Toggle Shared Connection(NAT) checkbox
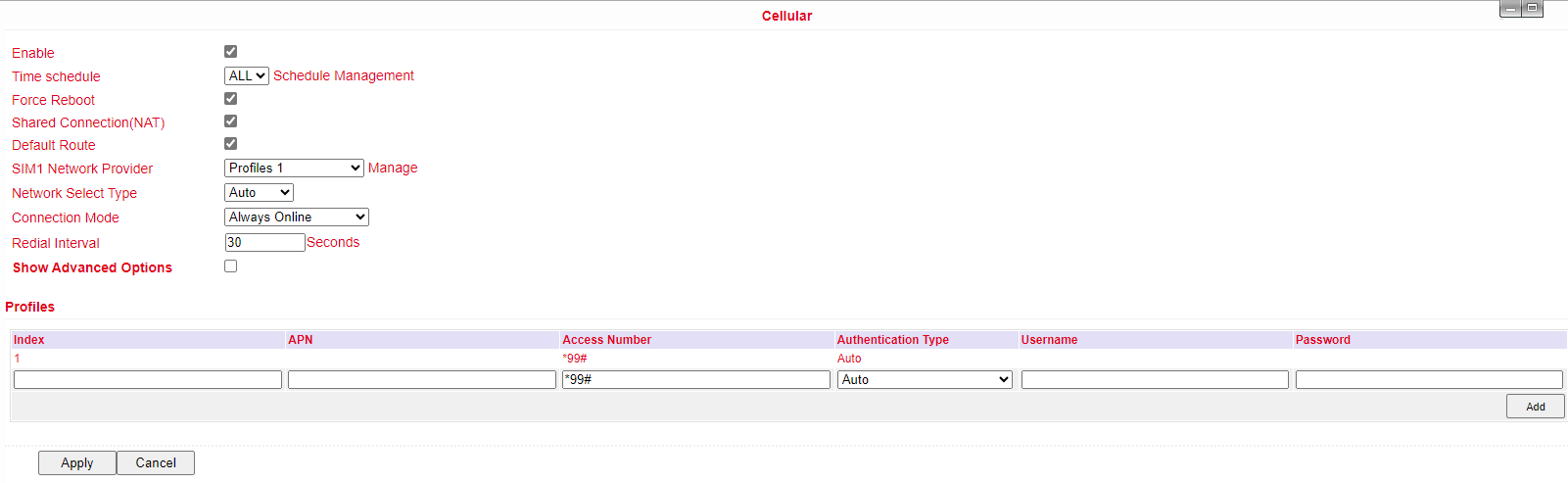 pos(231,121)
